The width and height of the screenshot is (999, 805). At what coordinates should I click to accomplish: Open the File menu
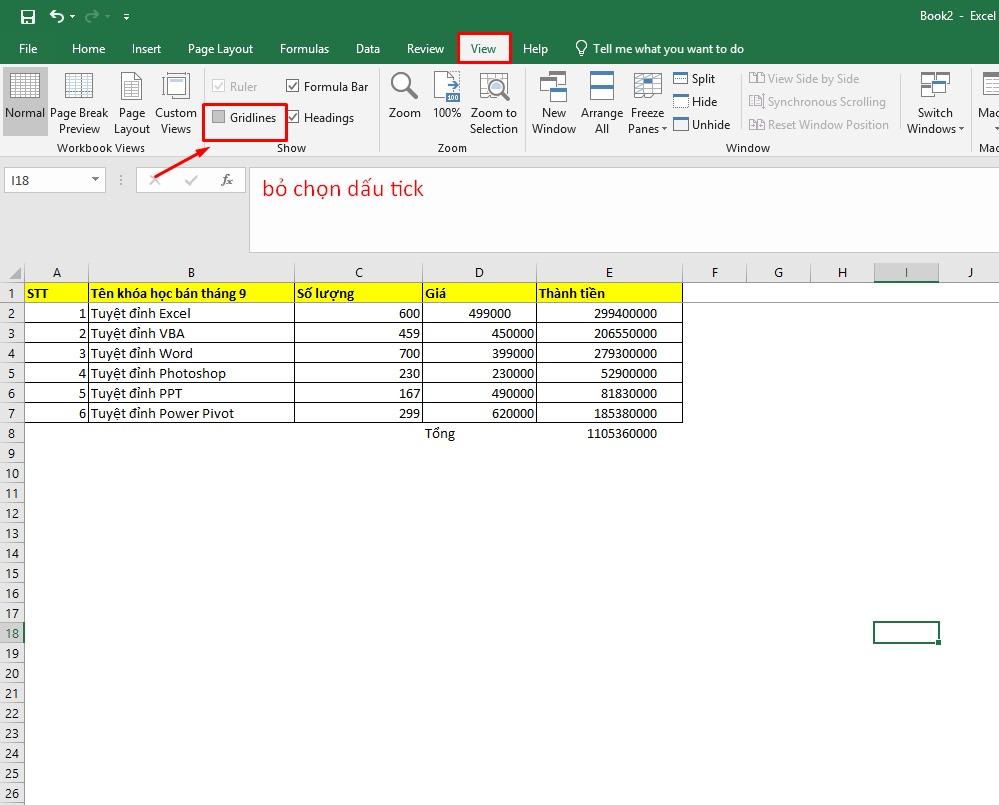(28, 48)
